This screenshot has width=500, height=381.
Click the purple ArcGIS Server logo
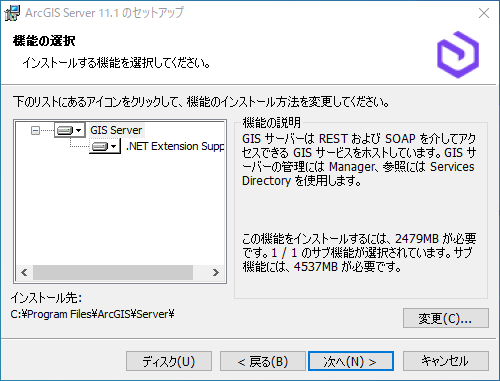point(458,55)
